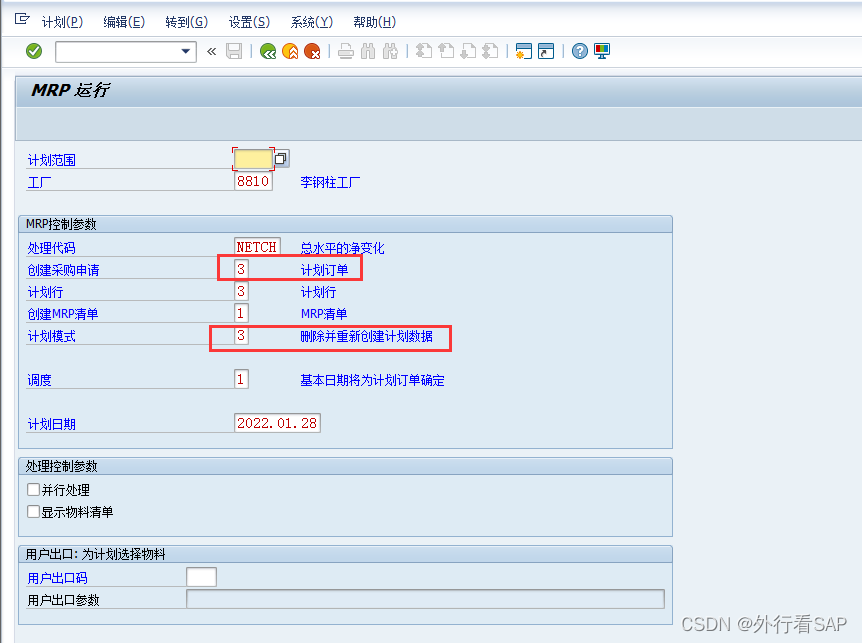Click the text 基本日期将为计划订单确定
This screenshot has width=862, height=643.
[x=373, y=380]
